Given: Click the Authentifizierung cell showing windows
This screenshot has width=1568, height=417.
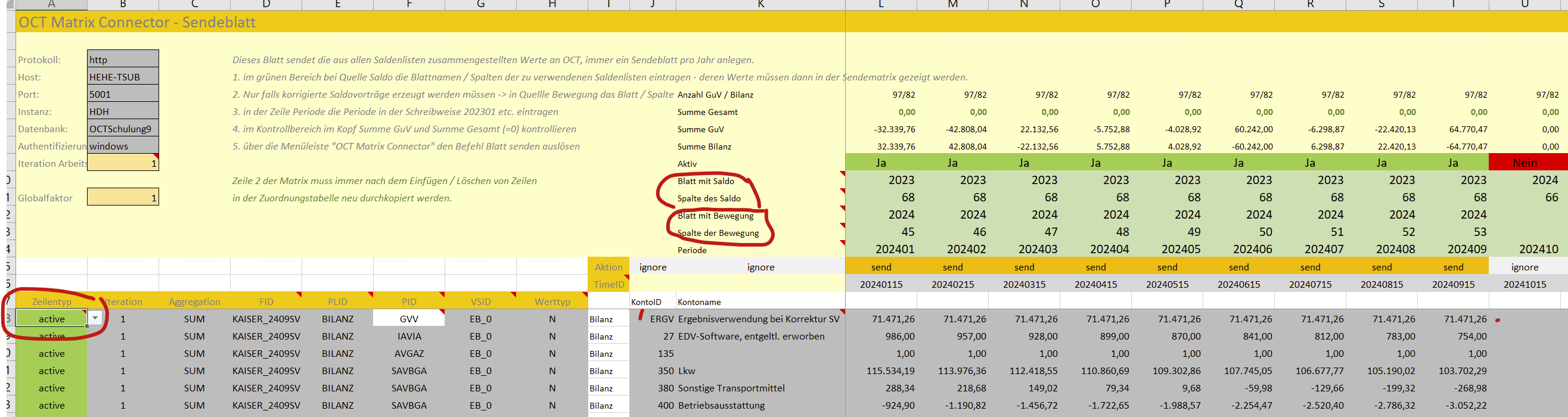Looking at the screenshot, I should click(x=122, y=146).
